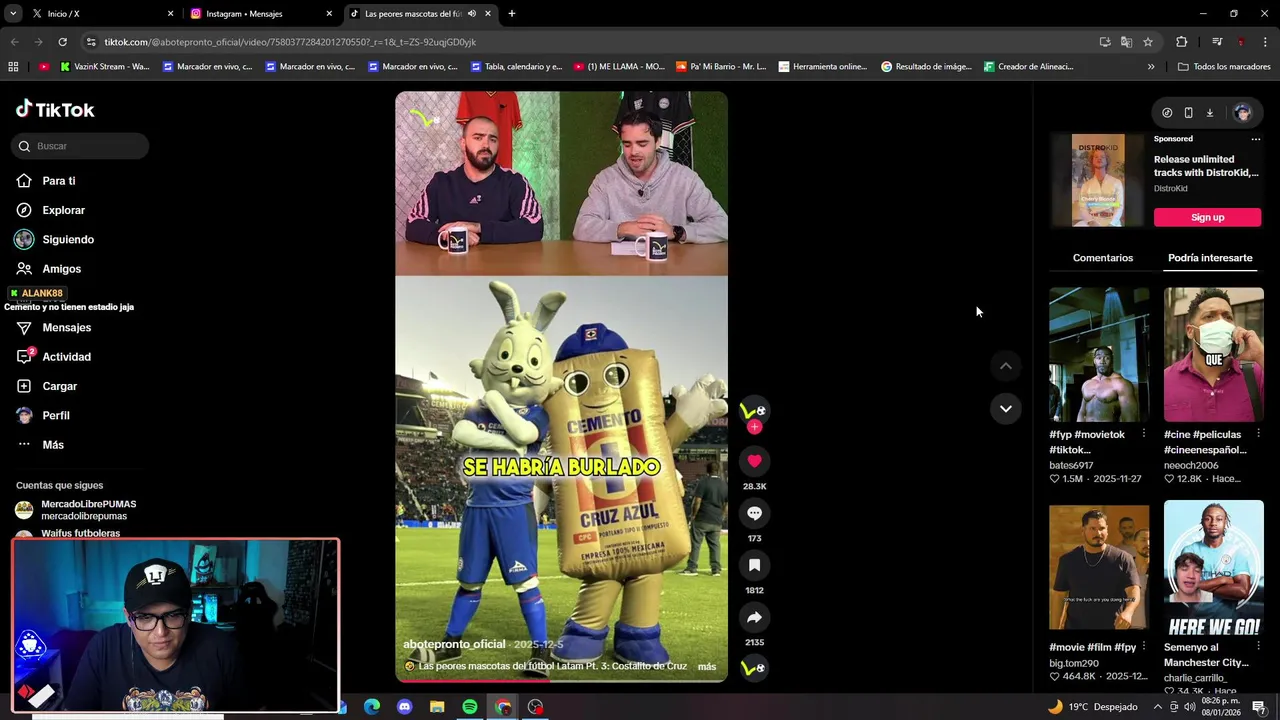Open the taskbar notification center

(x=1258, y=707)
